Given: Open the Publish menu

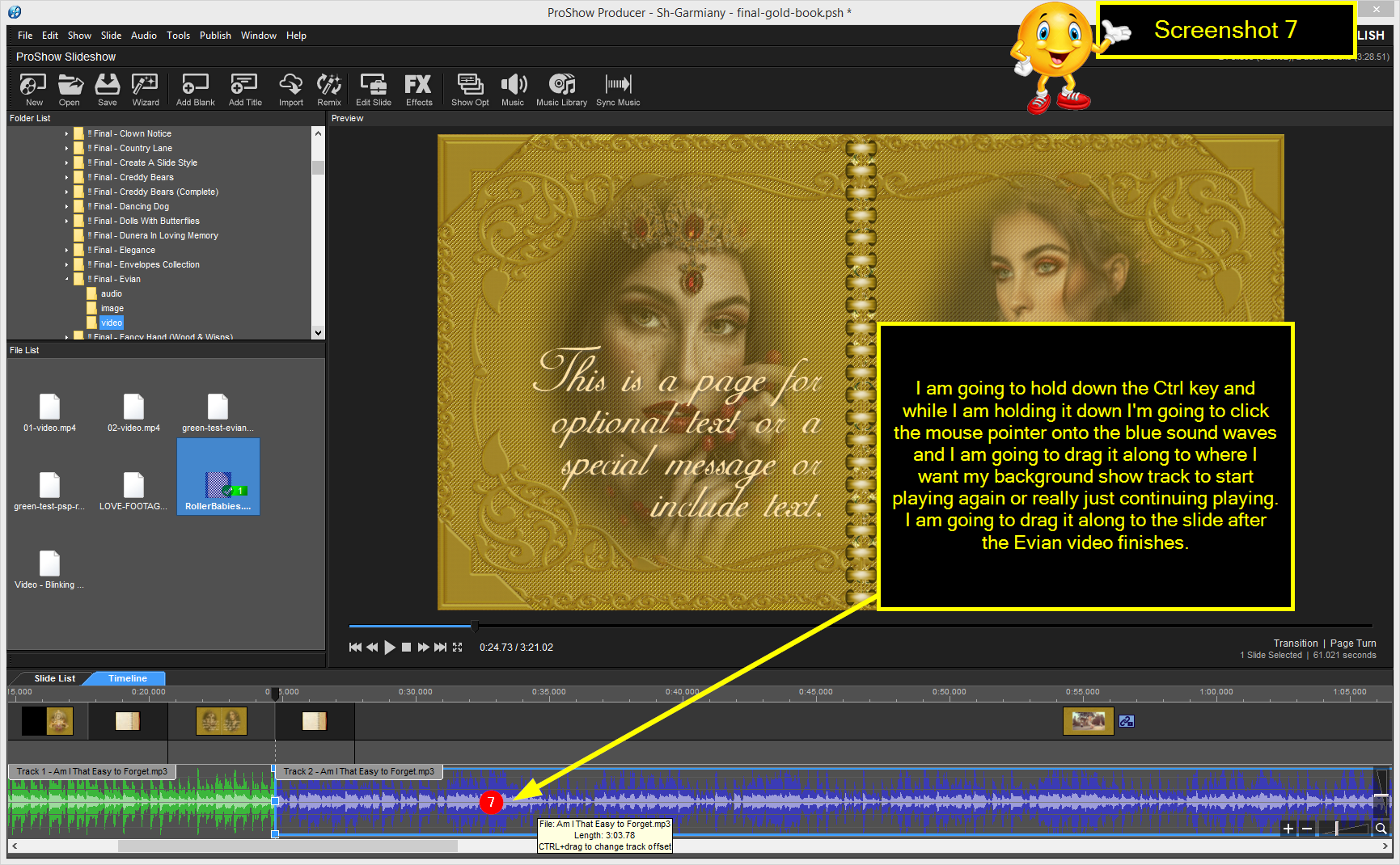Looking at the screenshot, I should point(215,36).
